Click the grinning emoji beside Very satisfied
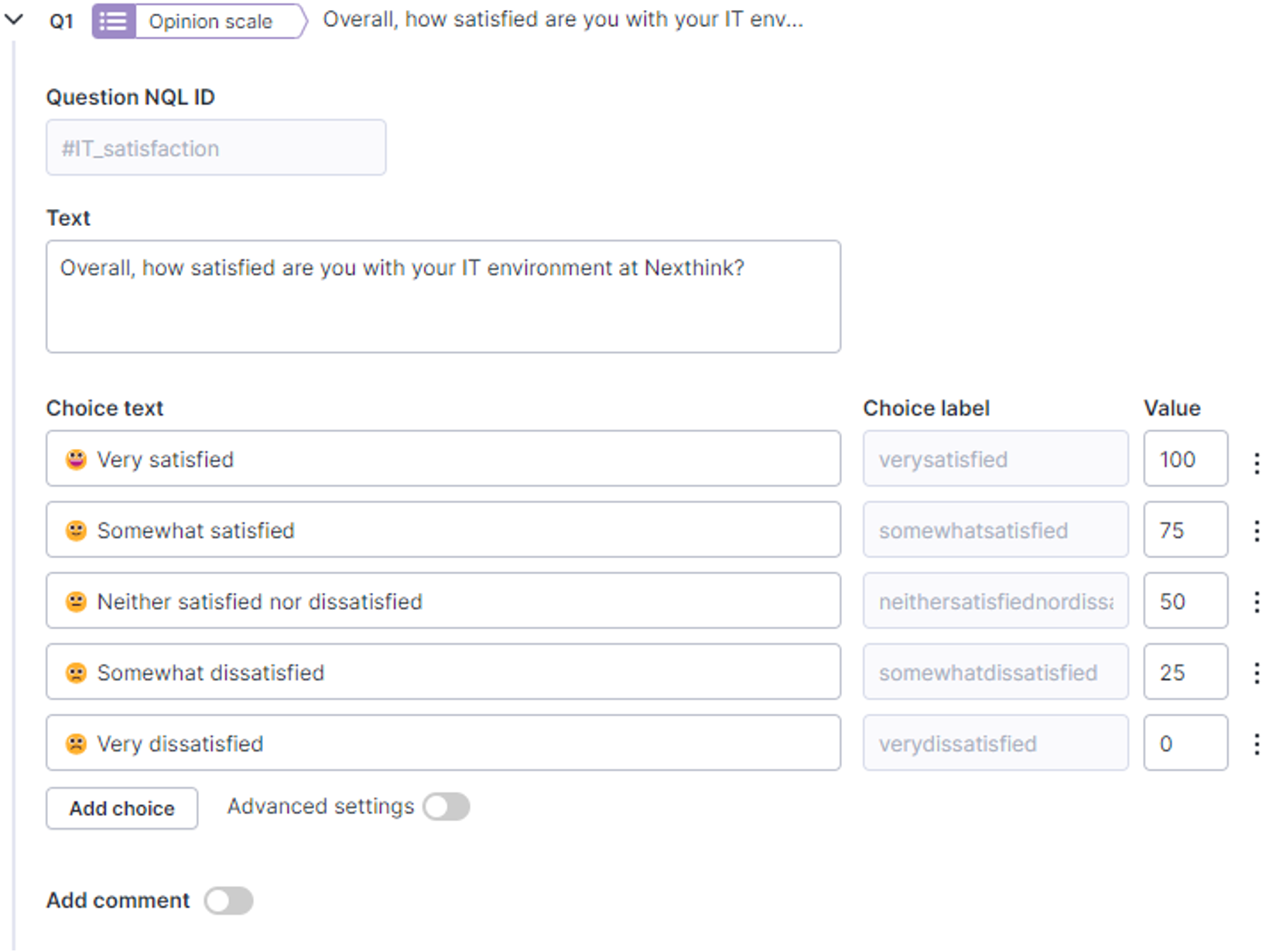This screenshot has height=952, width=1283. click(x=76, y=460)
